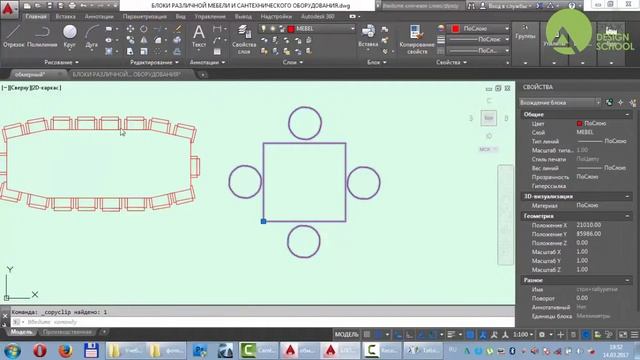Open the lineweight ПоСлою dropdown
Screen dimensions: 640x360
(507, 40)
